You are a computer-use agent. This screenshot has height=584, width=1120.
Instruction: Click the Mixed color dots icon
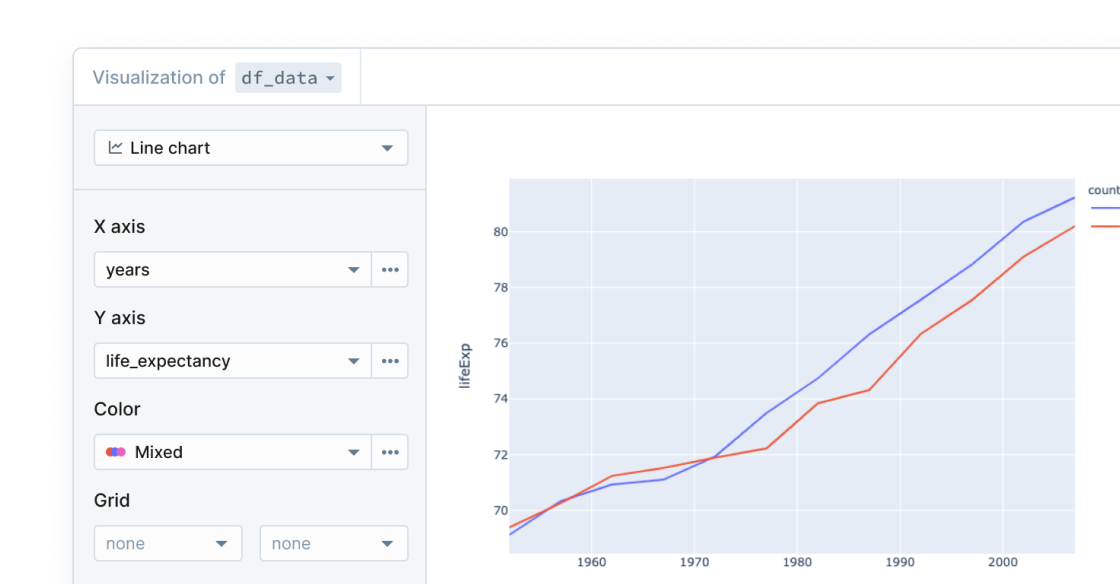point(116,452)
